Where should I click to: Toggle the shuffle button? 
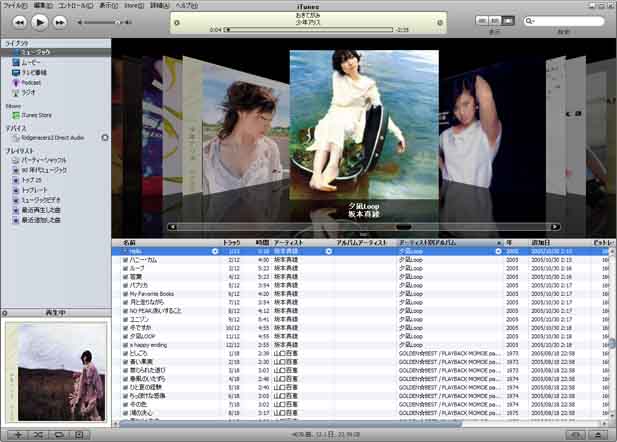[39, 435]
